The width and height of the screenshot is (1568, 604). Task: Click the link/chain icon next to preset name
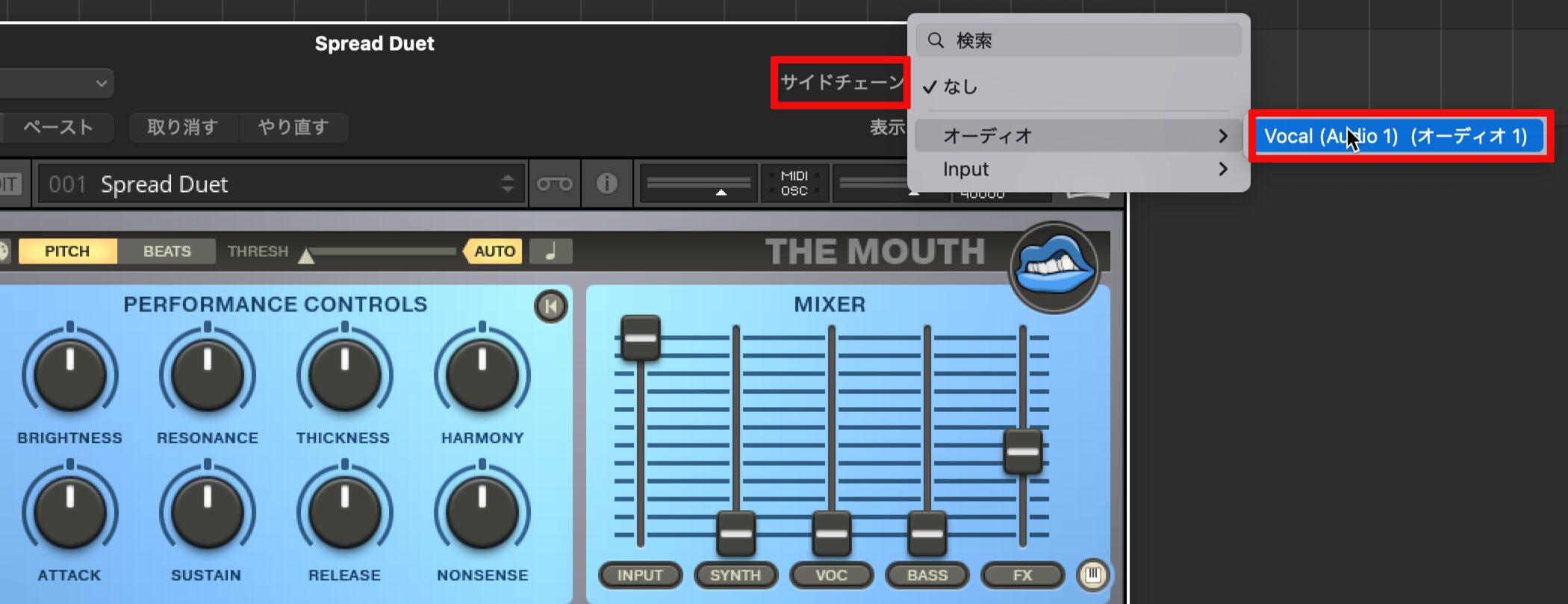click(554, 184)
